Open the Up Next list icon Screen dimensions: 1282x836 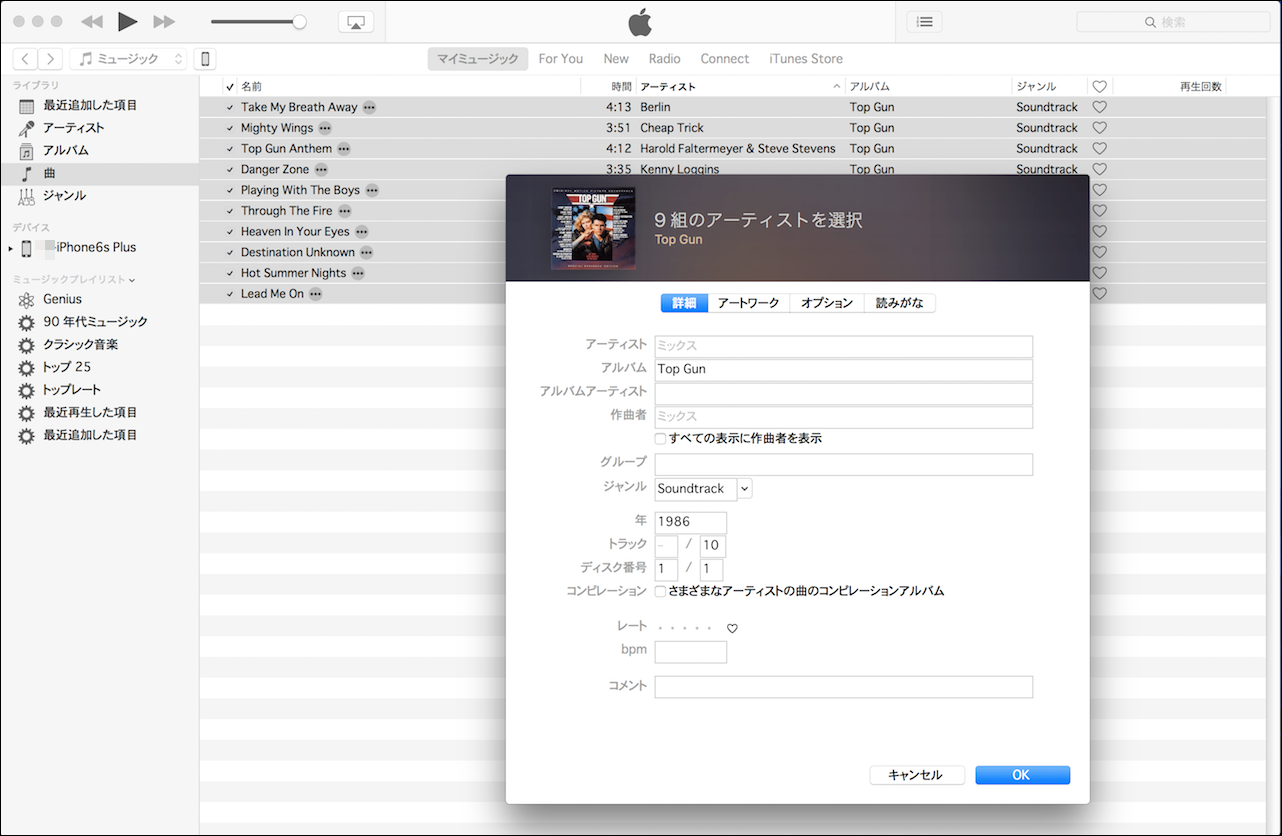[x=924, y=21]
